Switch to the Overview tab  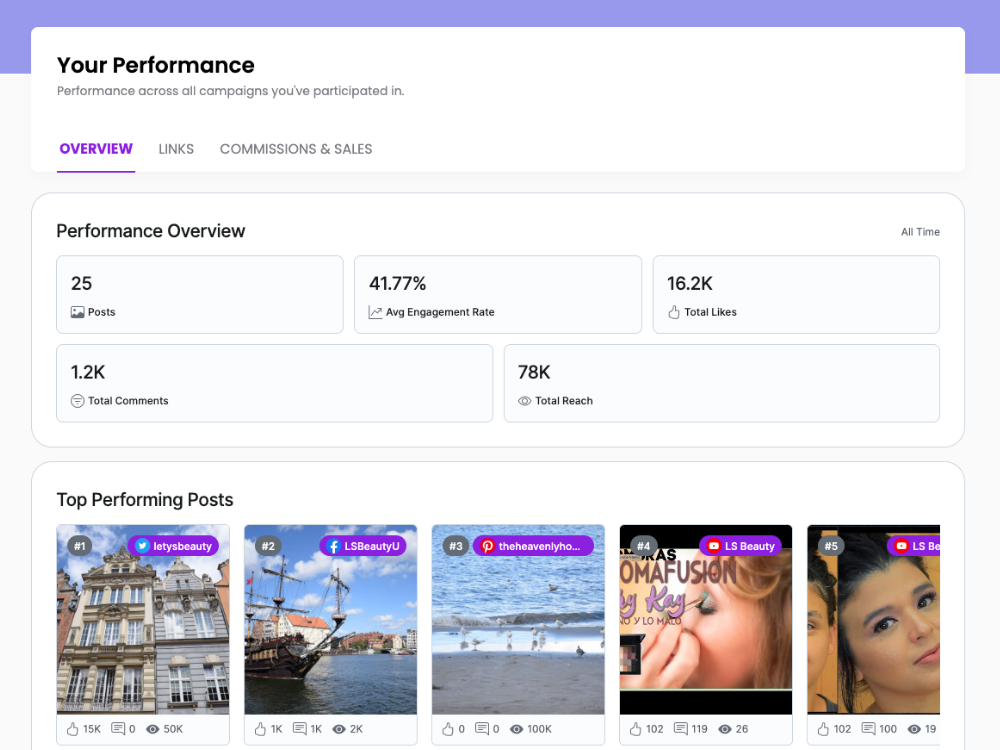click(96, 149)
